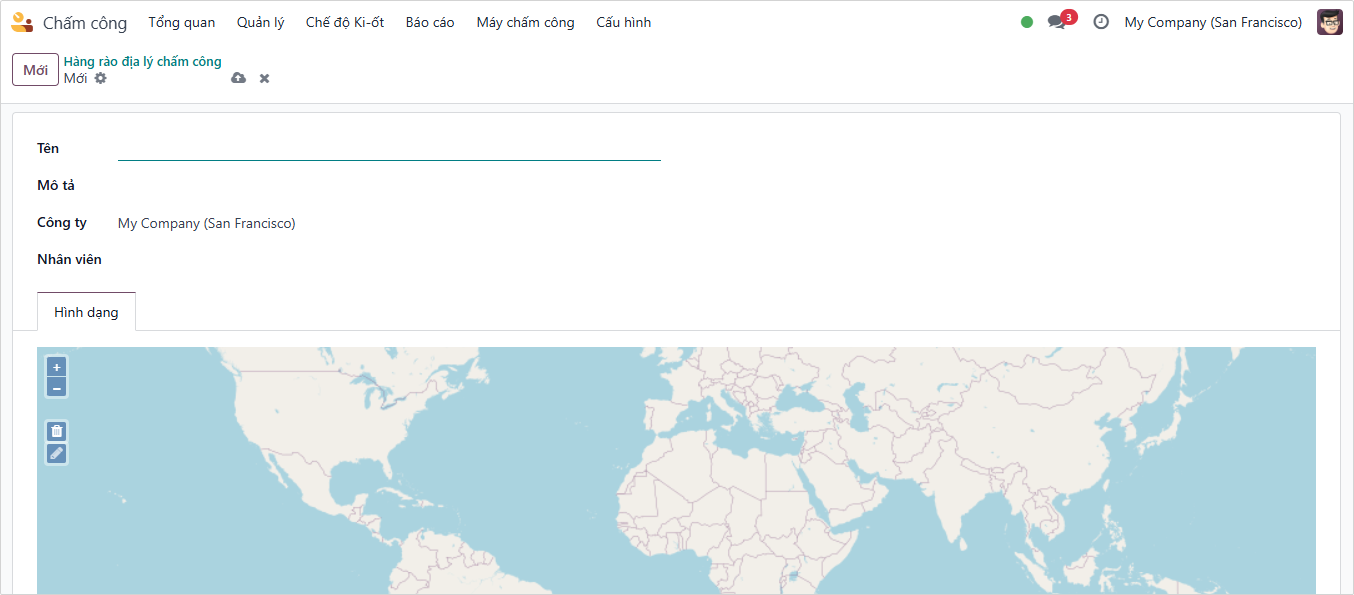Save record with the cloud upload icon
This screenshot has width=1354, height=595.
pyautogui.click(x=238, y=78)
